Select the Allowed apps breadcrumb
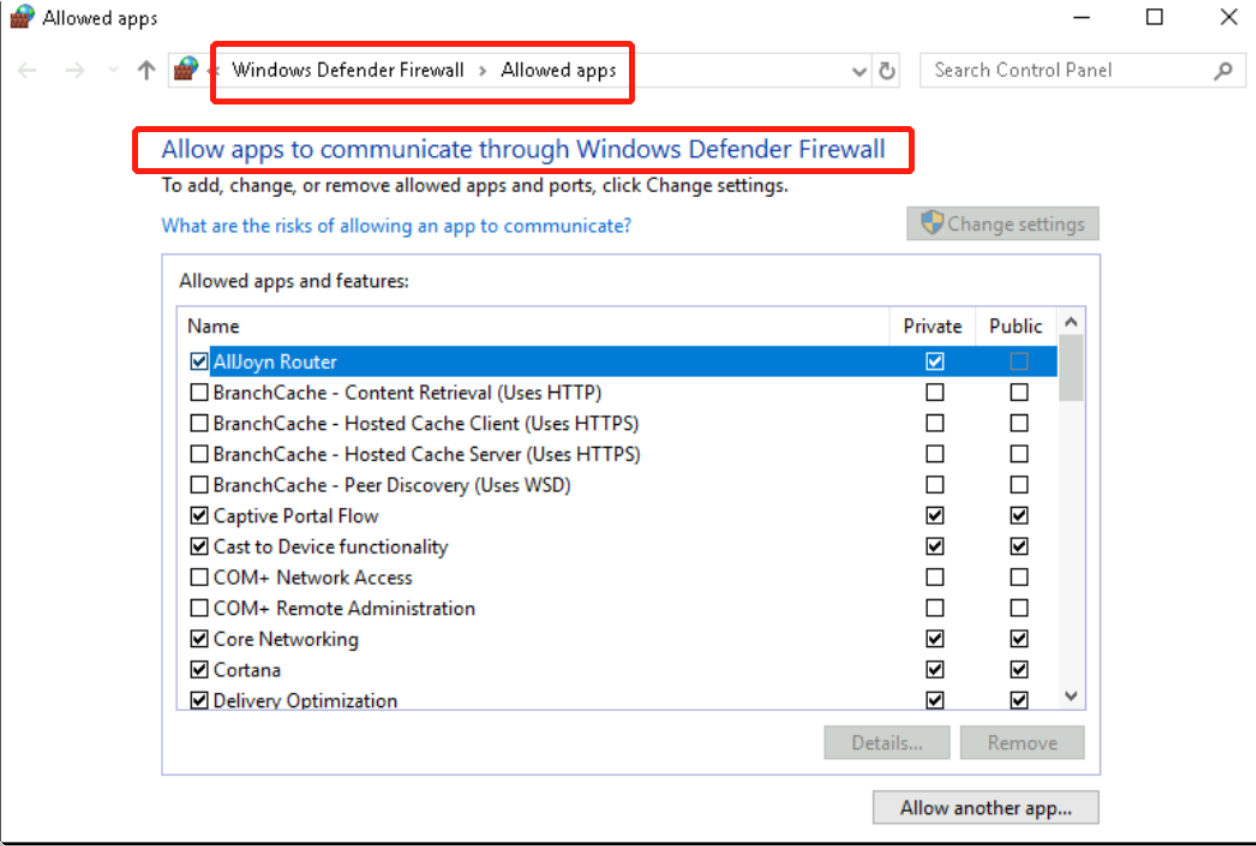The width and height of the screenshot is (1256, 846). click(x=558, y=70)
